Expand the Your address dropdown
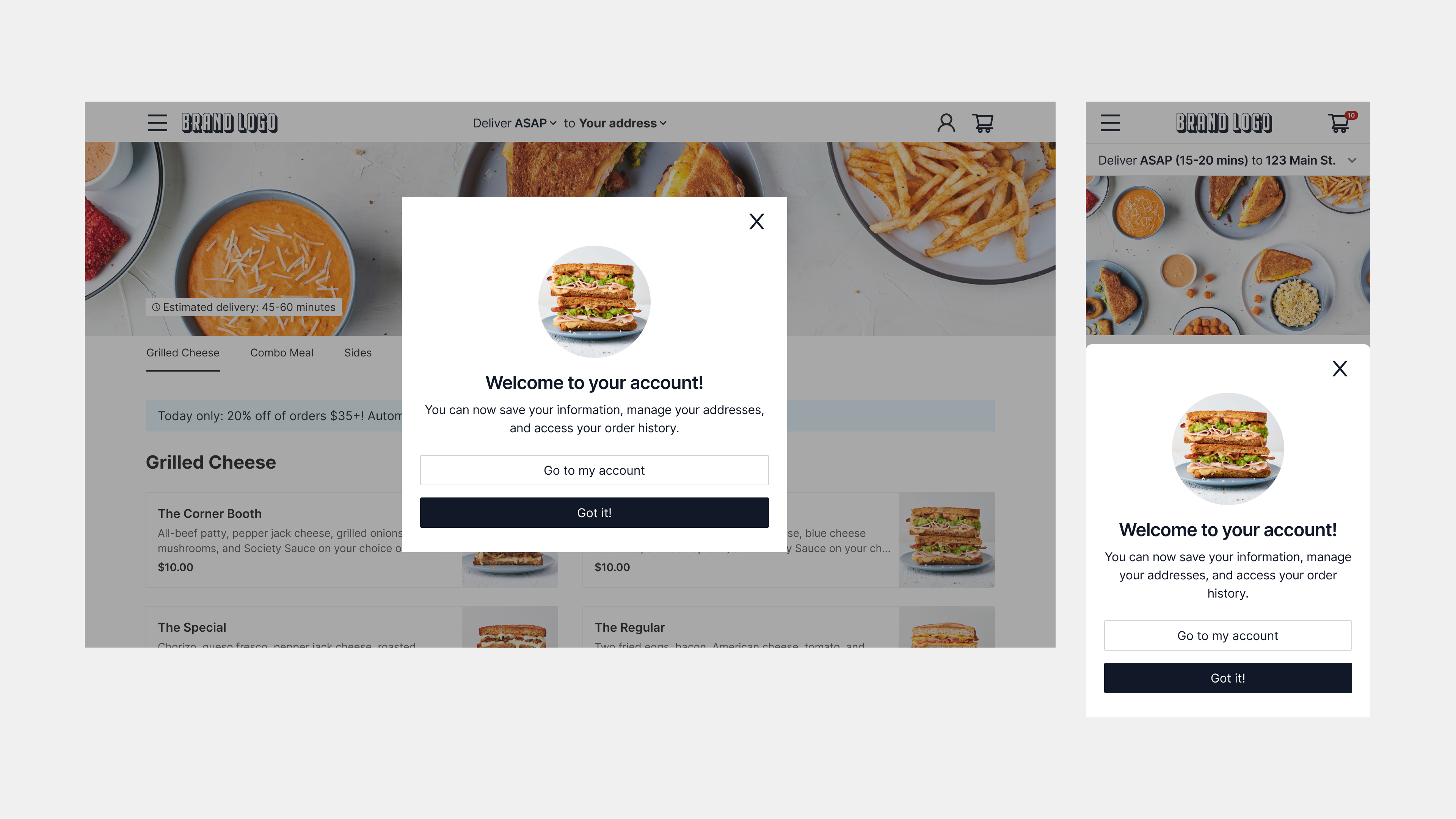 pos(622,123)
